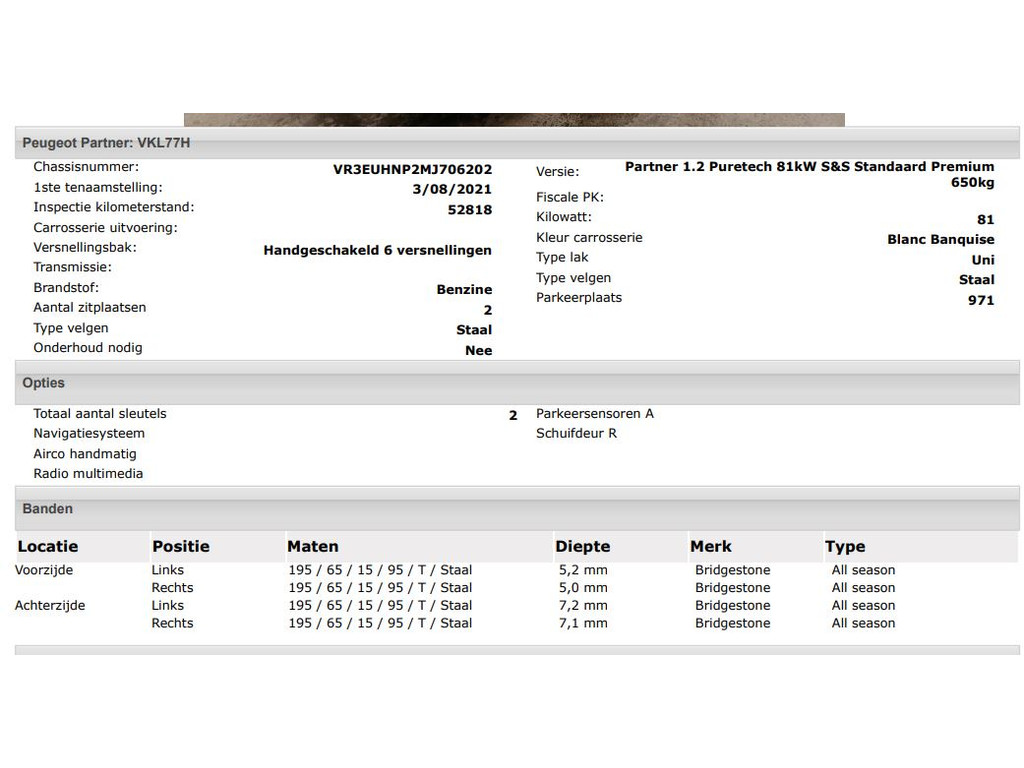This screenshot has height=768, width=1024.
Task: Click the Diepte column header
Action: pyautogui.click(x=583, y=547)
